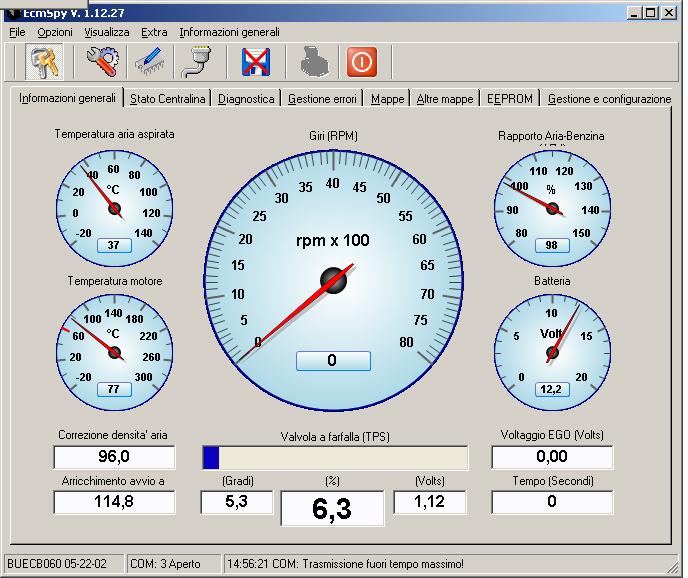Open the Gestione errori tab
This screenshot has height=578, width=688.
click(x=322, y=99)
